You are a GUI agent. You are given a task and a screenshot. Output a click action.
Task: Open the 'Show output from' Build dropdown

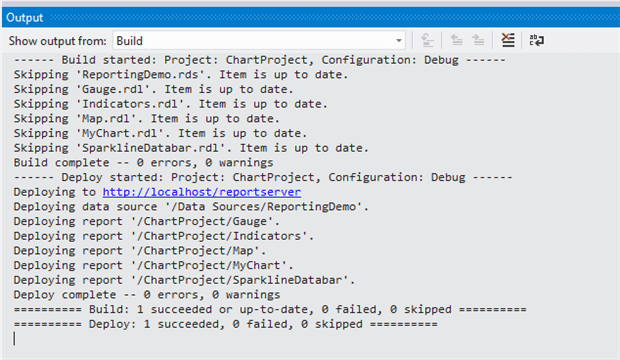(259, 40)
